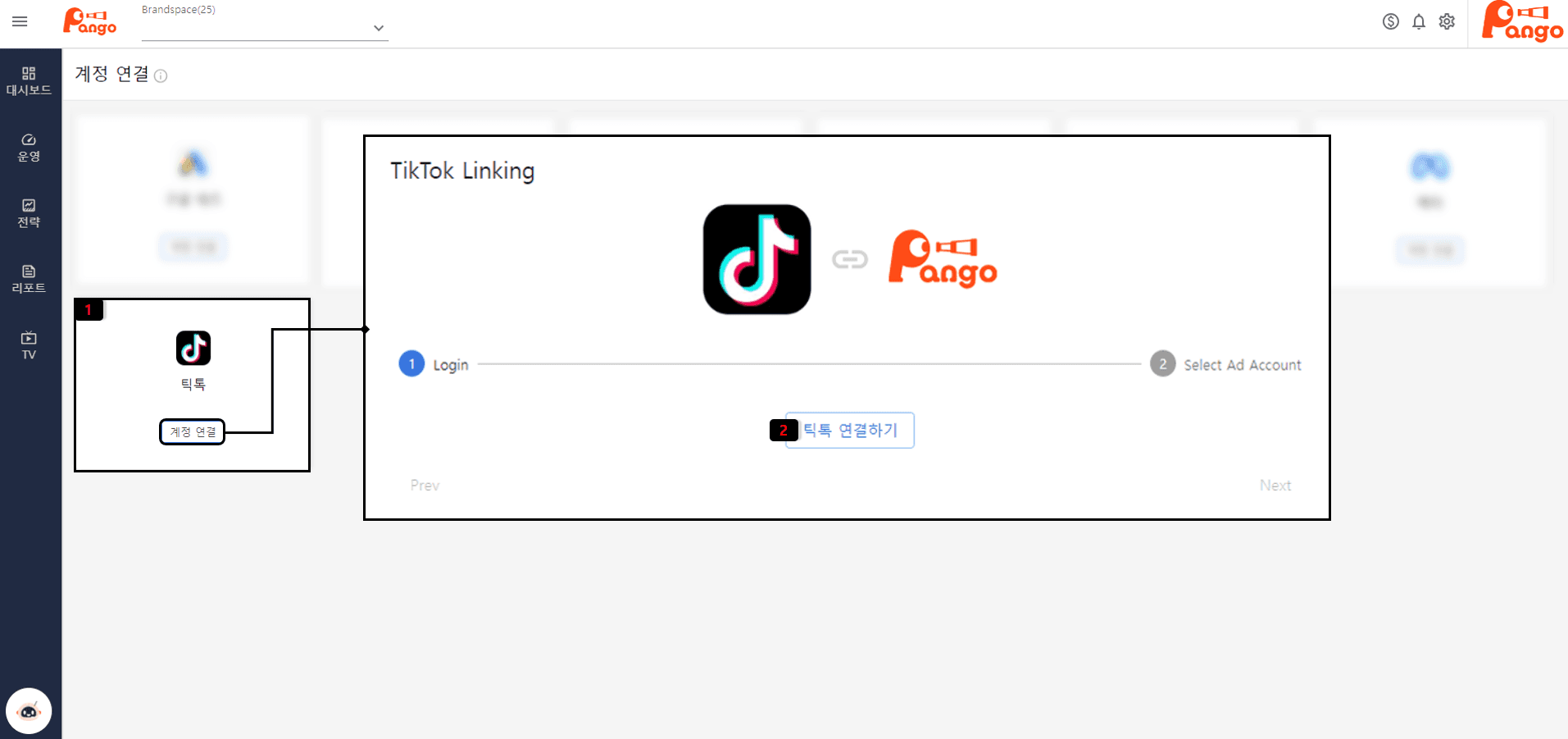
Task: Click the Prev link in TikTok Linking
Action: click(x=425, y=486)
